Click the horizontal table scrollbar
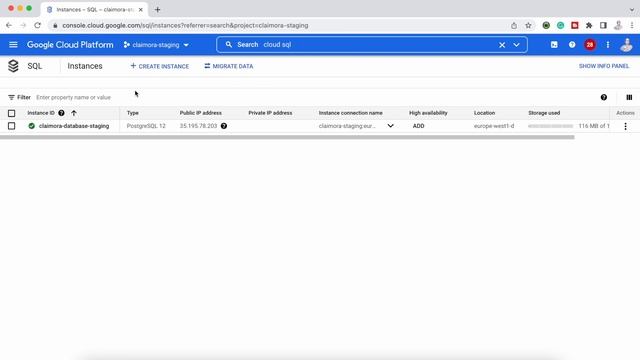This screenshot has height=360, width=640. point(287,138)
